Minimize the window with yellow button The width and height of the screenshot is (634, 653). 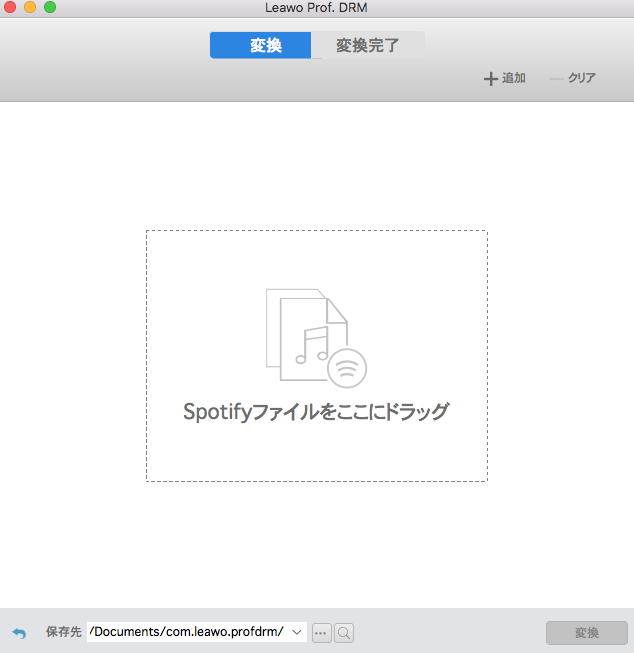[x=30, y=8]
